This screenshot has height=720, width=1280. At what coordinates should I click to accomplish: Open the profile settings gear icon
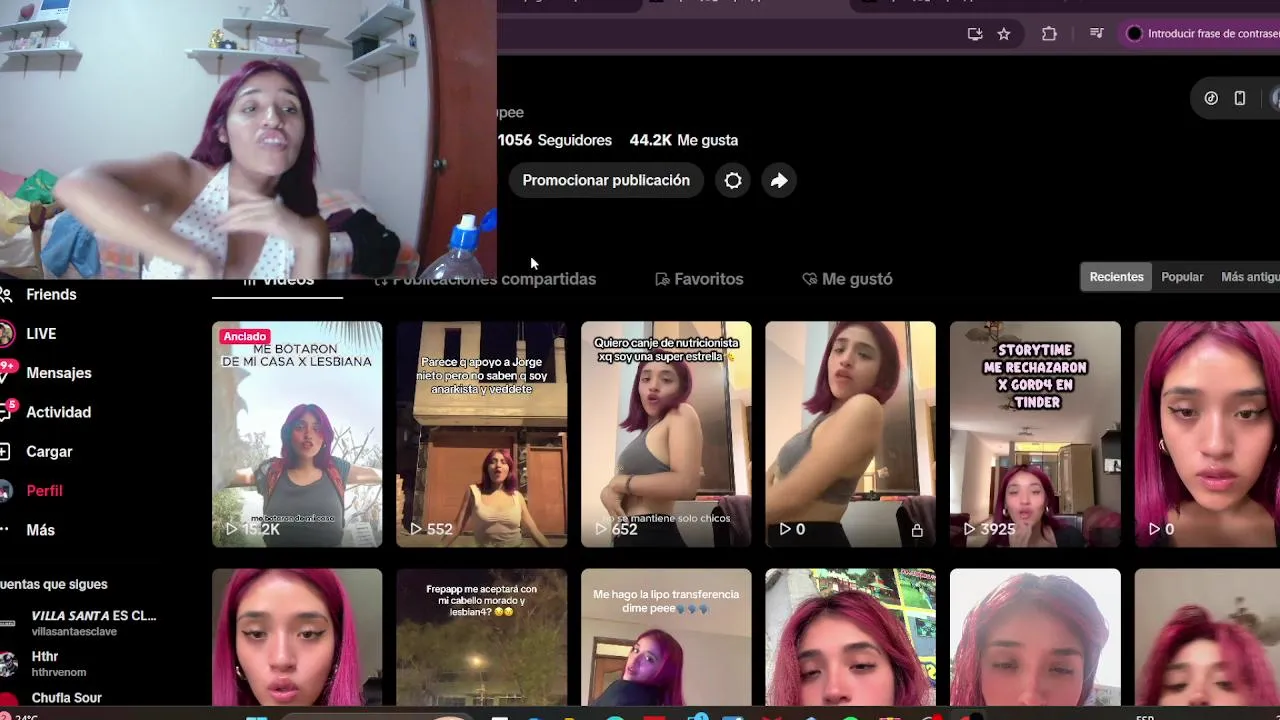pyautogui.click(x=733, y=181)
